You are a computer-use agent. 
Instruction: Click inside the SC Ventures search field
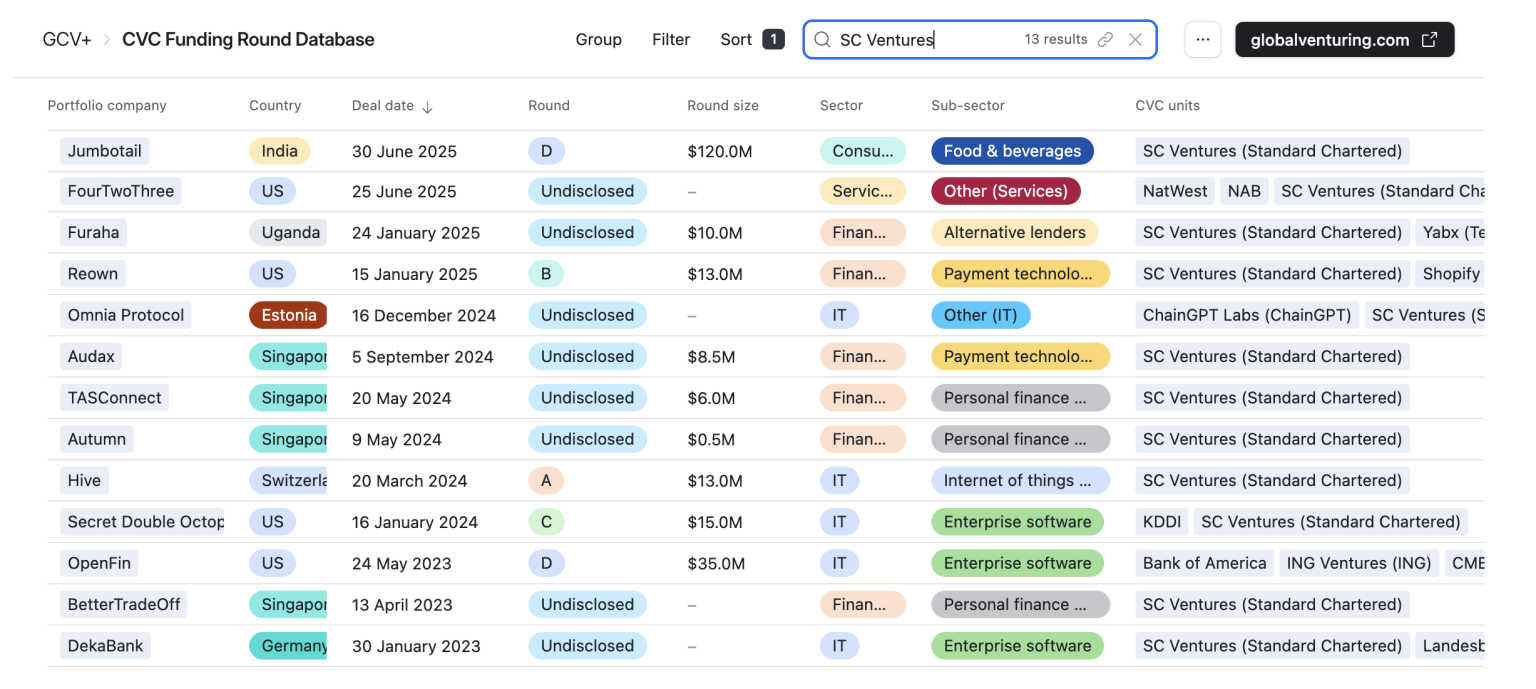pyautogui.click(x=920, y=40)
